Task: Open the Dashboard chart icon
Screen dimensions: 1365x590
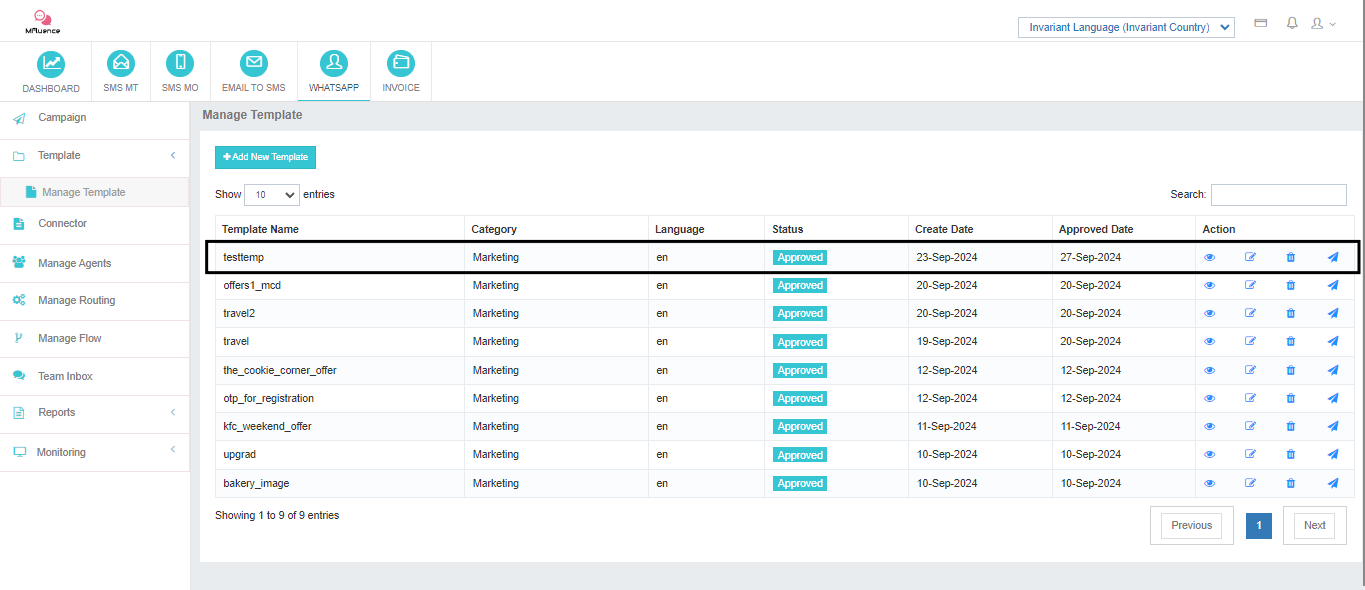Action: (x=50, y=64)
